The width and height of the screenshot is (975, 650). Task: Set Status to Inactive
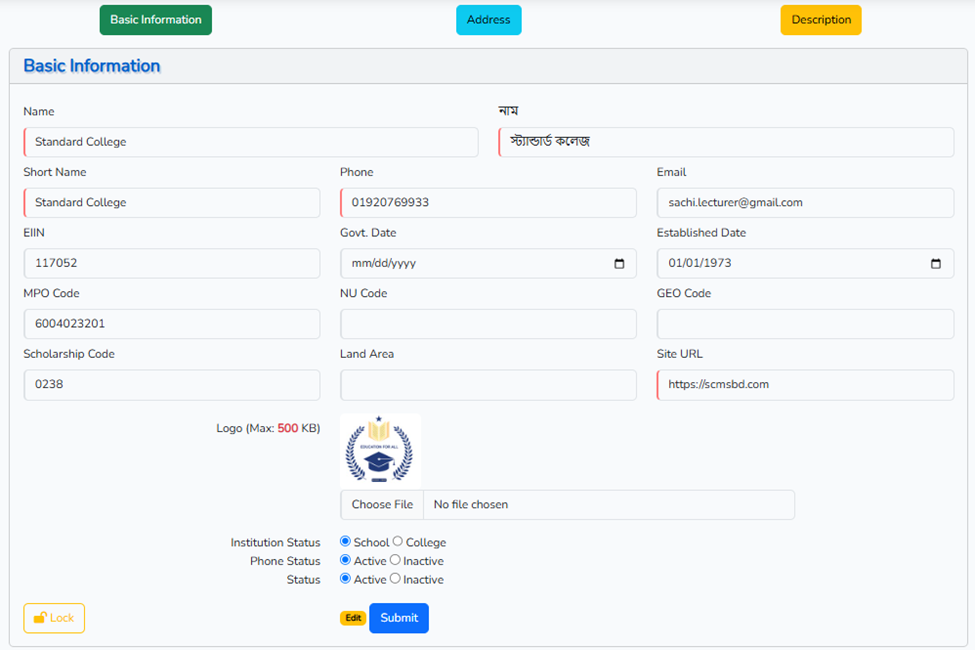coord(396,578)
